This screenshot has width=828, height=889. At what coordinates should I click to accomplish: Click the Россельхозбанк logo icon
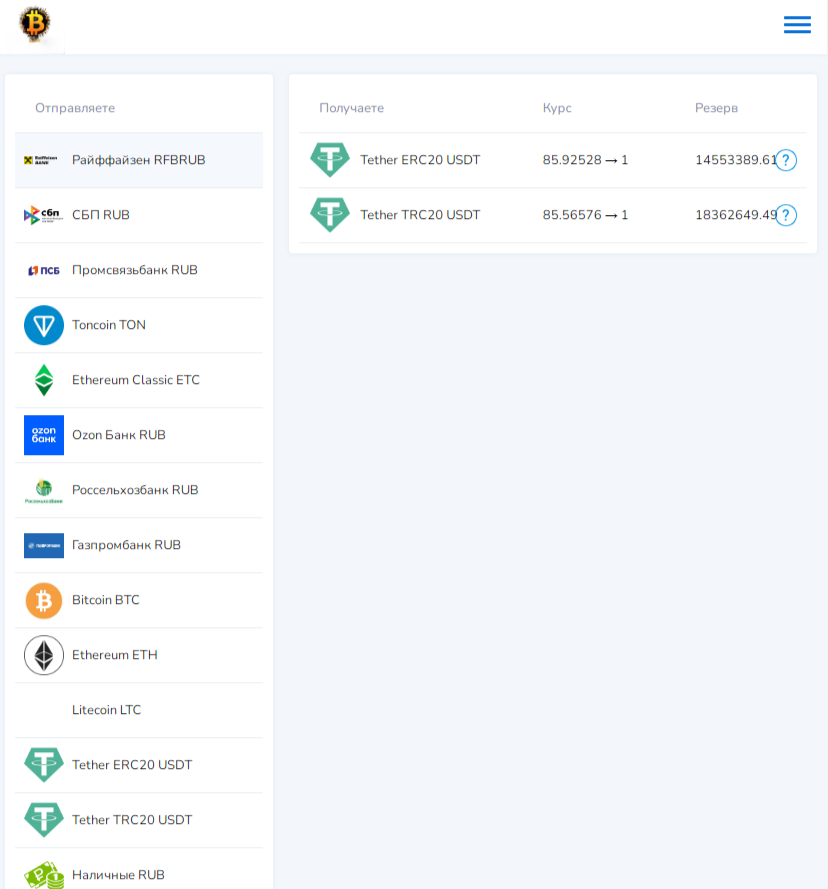pos(44,491)
